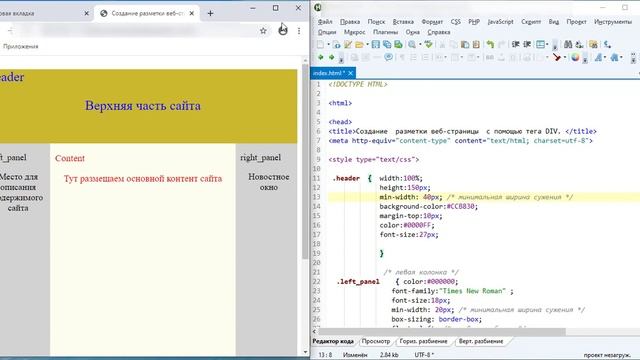The width and height of the screenshot is (640, 360).
Task: Click the edit document pencil icon
Action: tap(348, 44)
